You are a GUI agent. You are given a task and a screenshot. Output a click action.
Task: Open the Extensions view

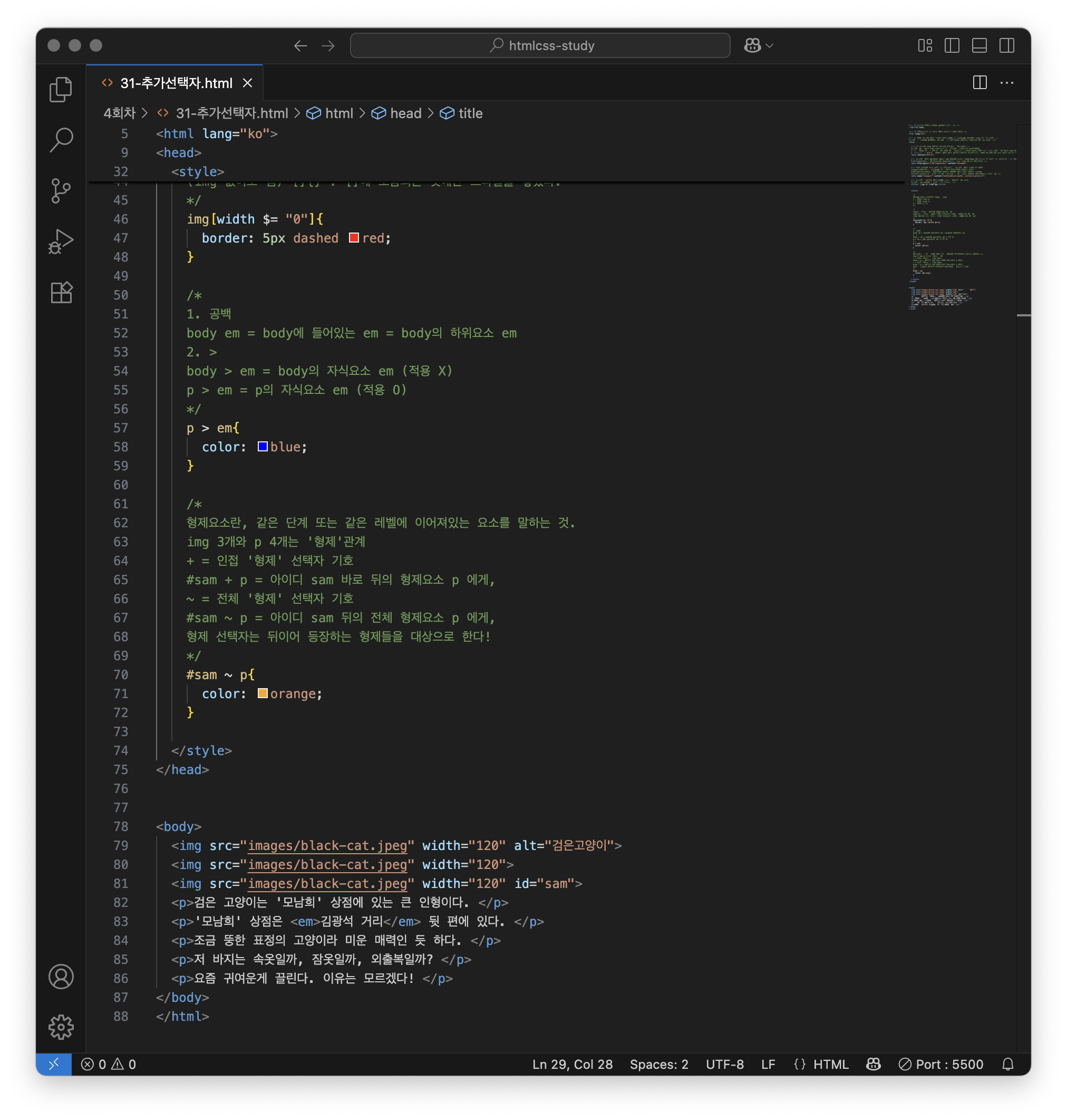pos(61,292)
